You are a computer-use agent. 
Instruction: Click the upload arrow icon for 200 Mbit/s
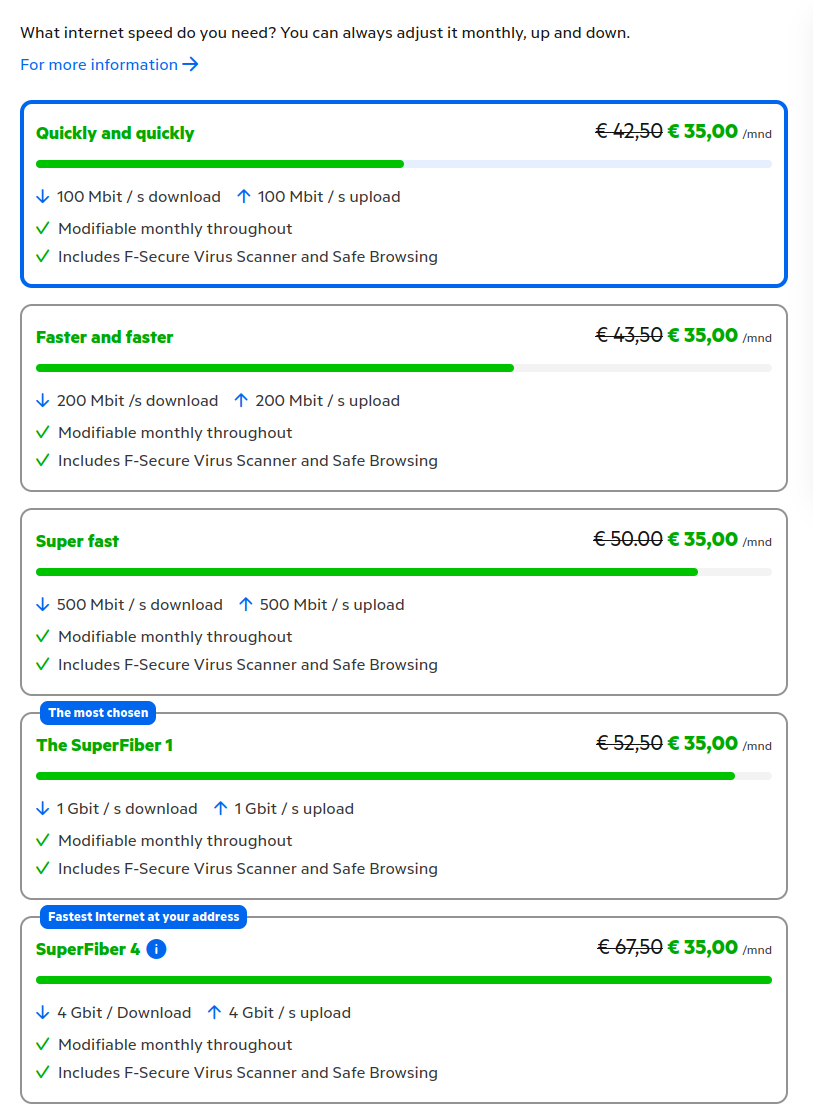pos(241,400)
